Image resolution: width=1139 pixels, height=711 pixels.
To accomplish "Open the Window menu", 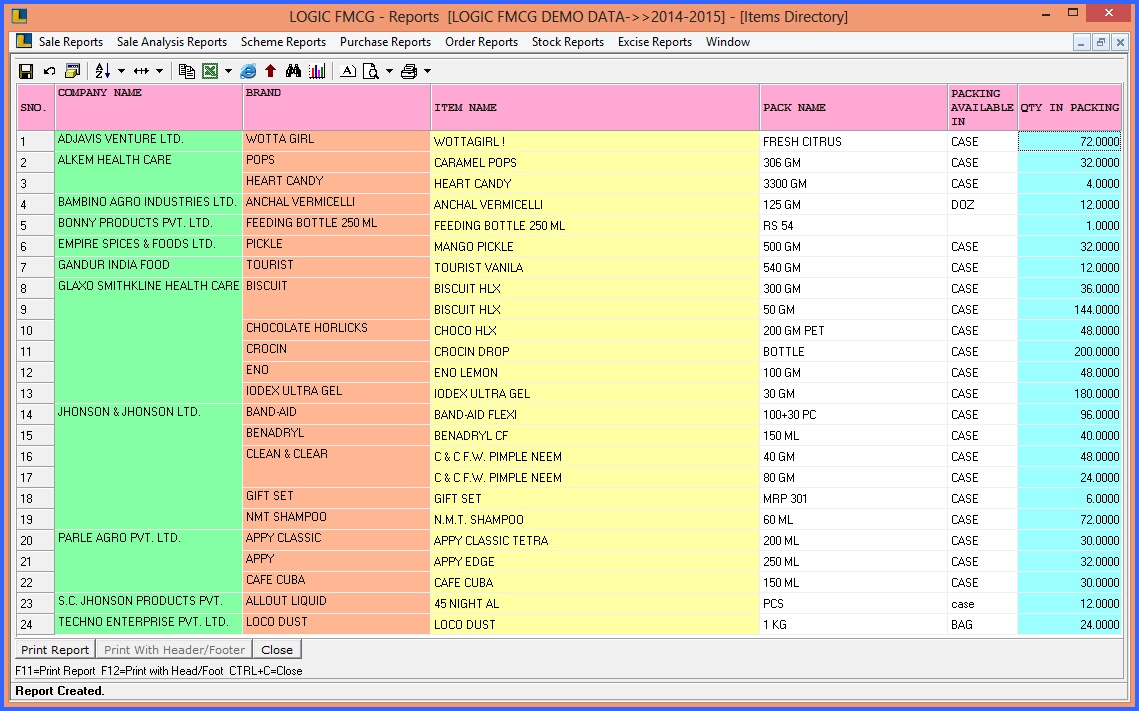I will pyautogui.click(x=728, y=42).
